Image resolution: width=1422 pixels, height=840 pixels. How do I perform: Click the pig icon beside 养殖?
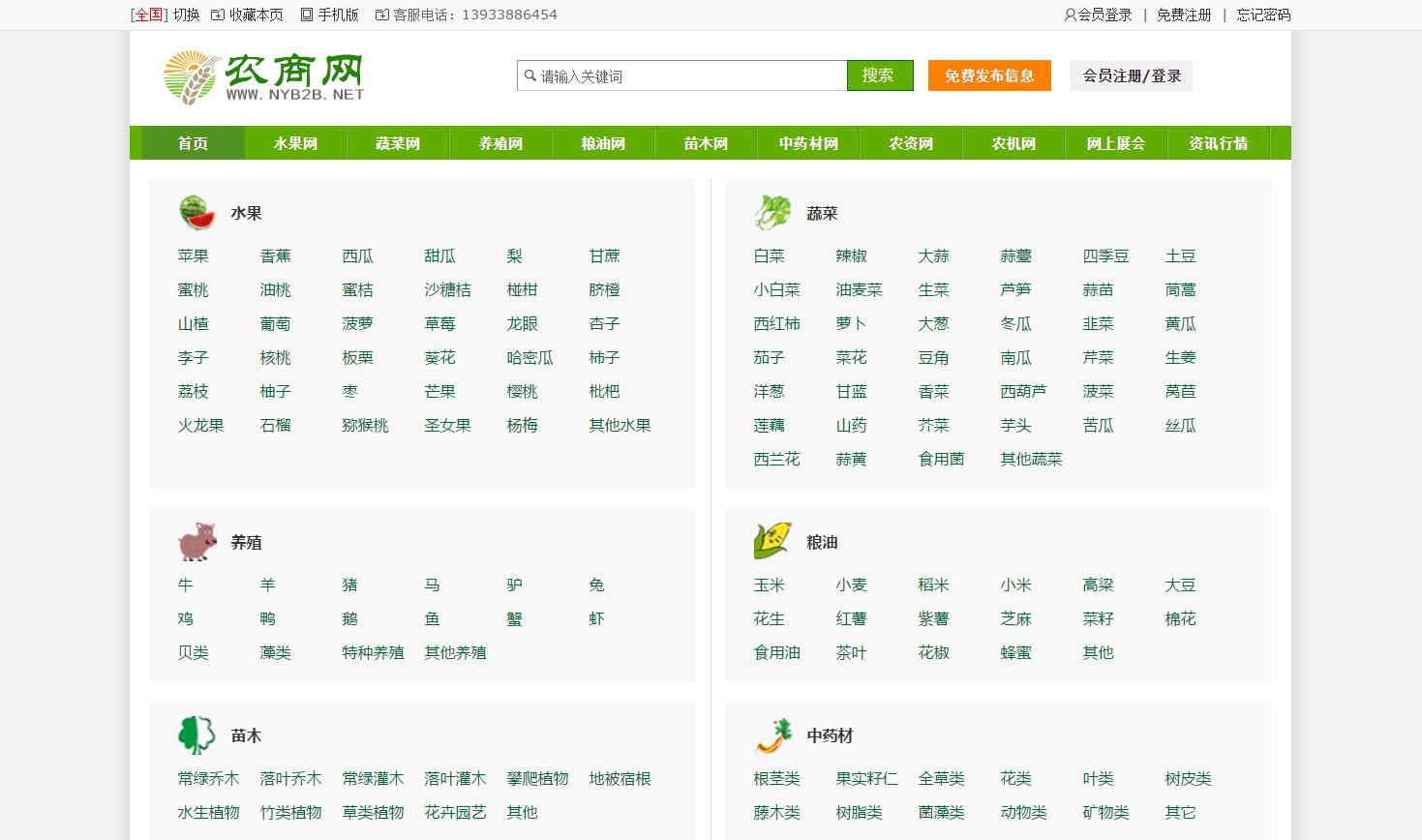pyautogui.click(x=197, y=542)
